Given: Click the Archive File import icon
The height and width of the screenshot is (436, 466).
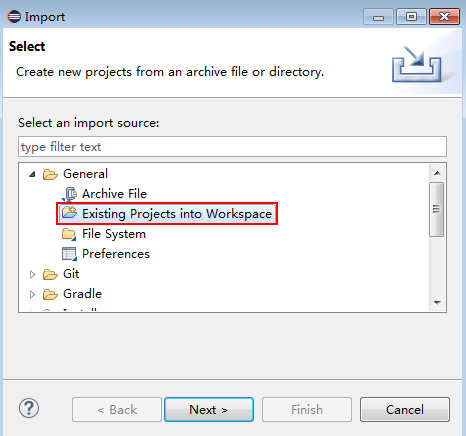Looking at the screenshot, I should [69, 194].
